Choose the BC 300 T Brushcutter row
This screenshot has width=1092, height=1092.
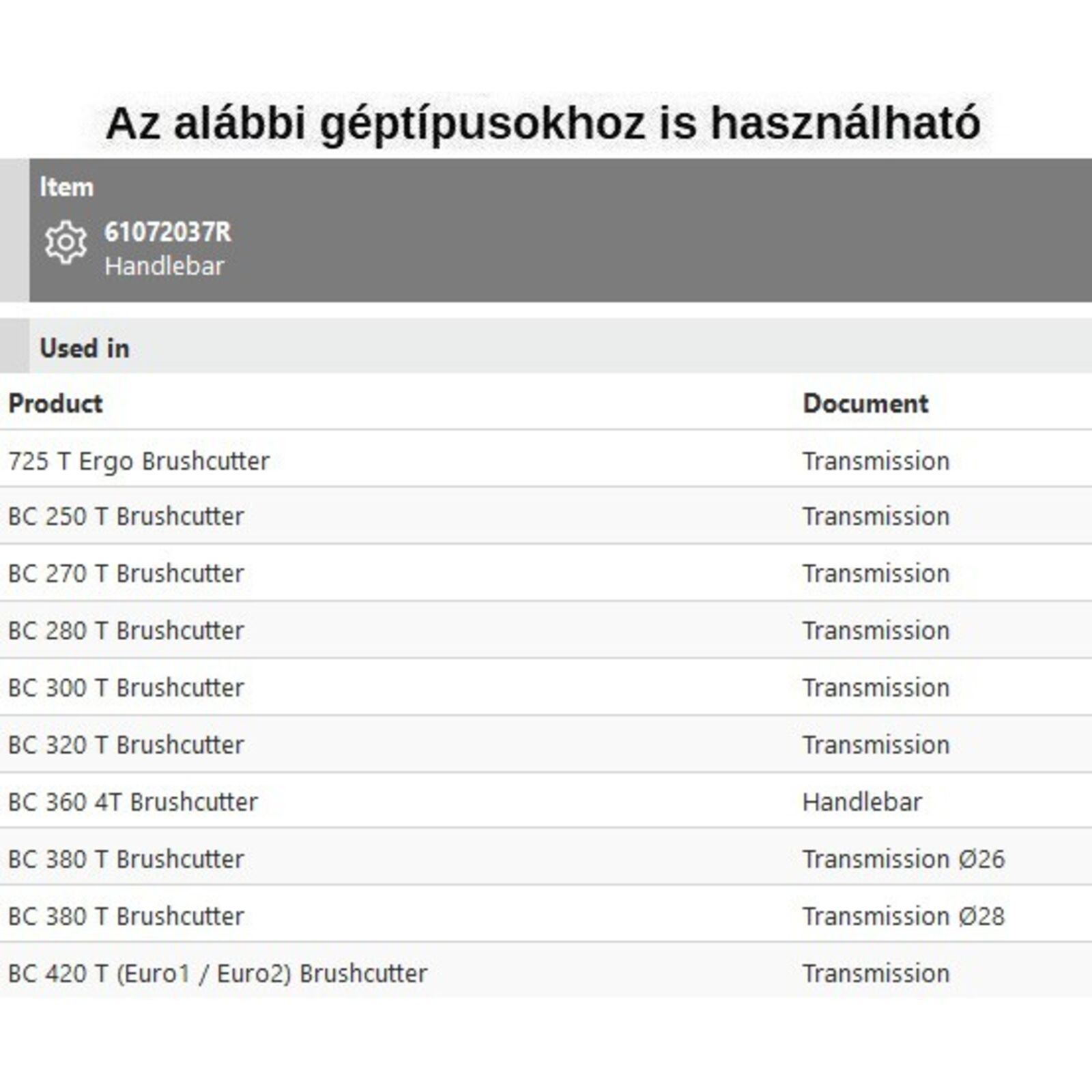pyautogui.click(x=126, y=688)
